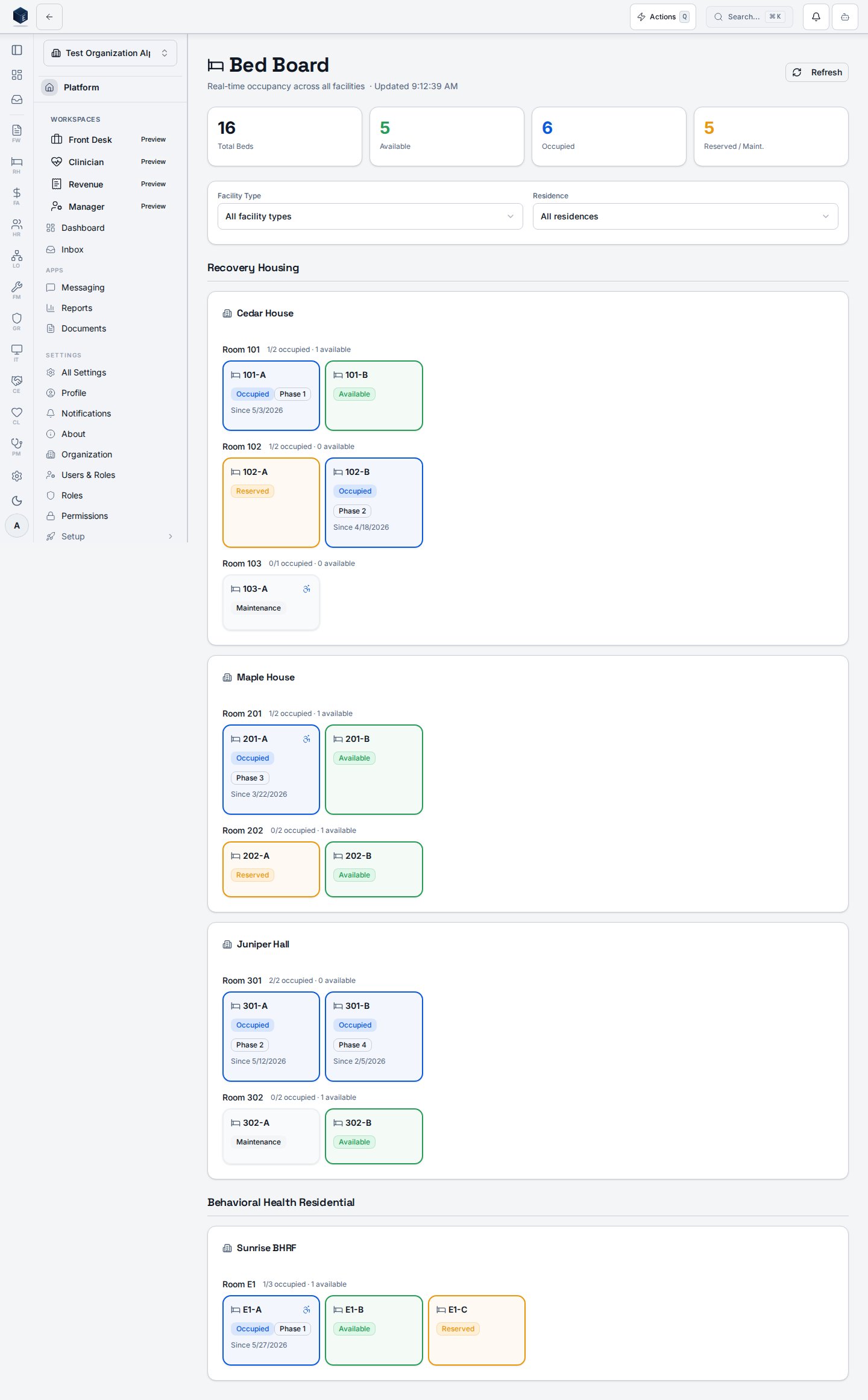Click the Search field in header
Image resolution: width=868 pixels, height=1400 pixels.
[749, 17]
